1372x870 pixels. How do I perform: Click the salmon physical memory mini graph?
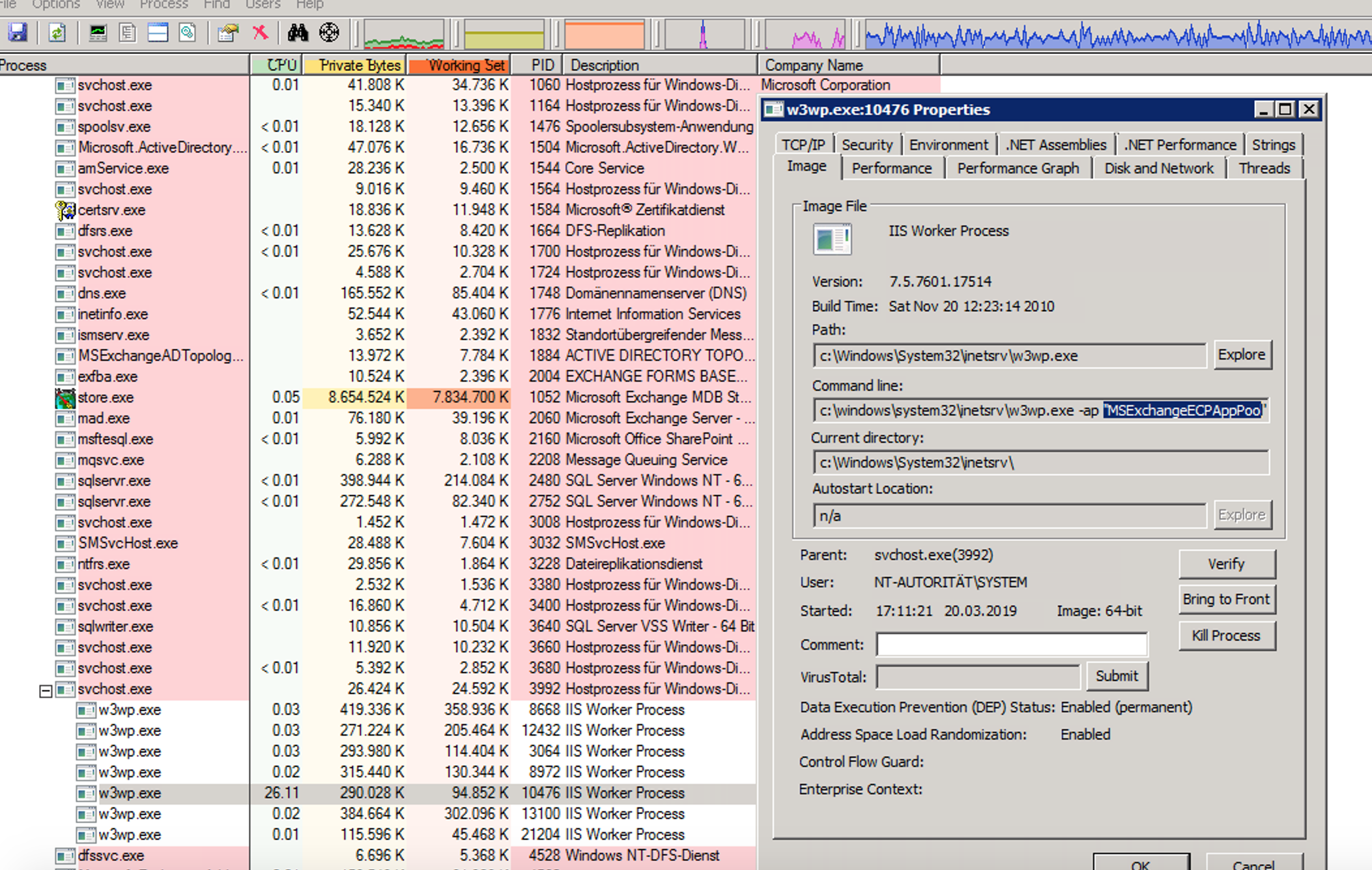pyautogui.click(x=605, y=34)
